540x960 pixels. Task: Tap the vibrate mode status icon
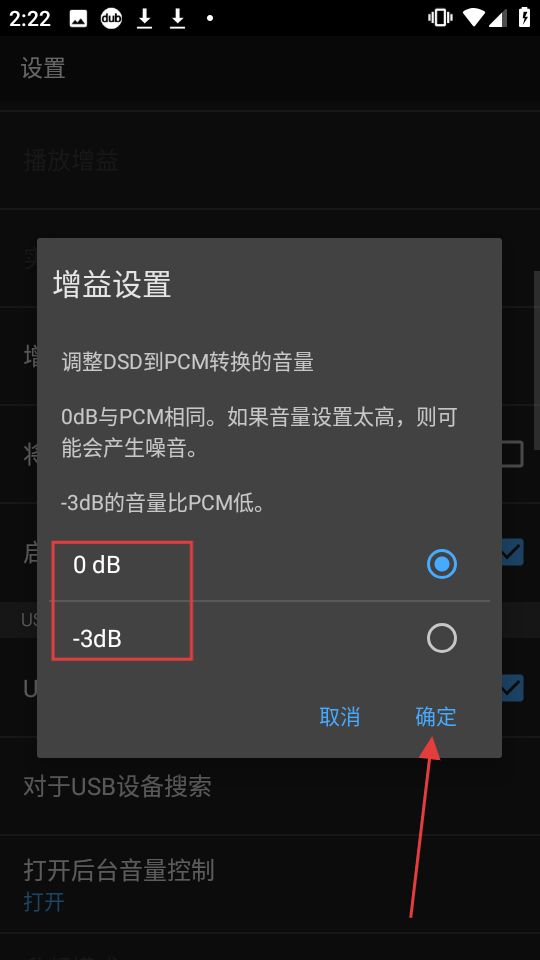[440, 18]
